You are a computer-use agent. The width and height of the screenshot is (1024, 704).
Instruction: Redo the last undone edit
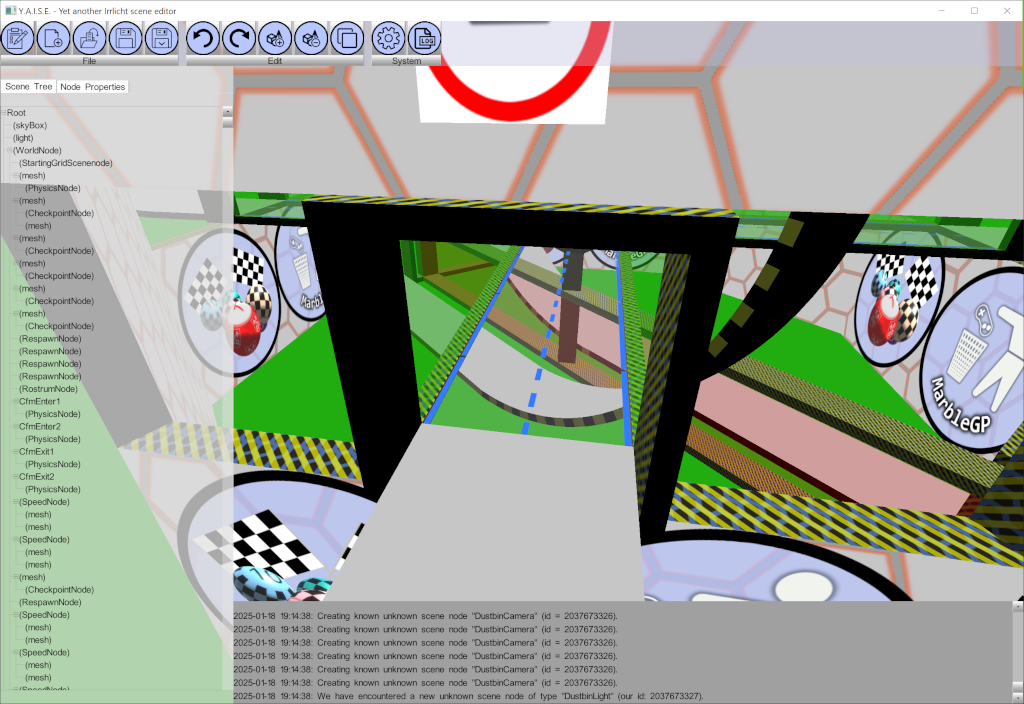click(x=239, y=39)
